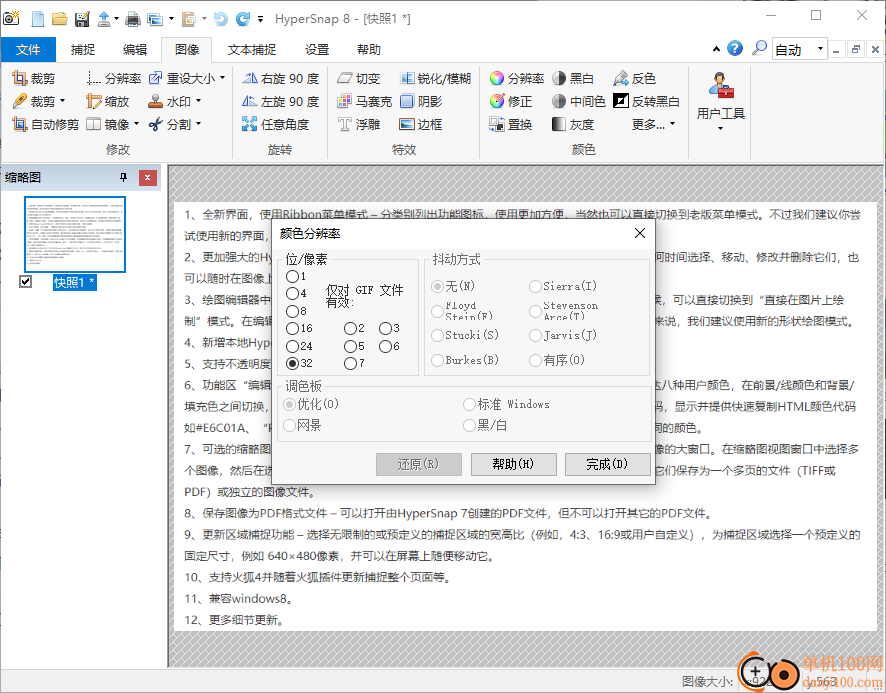
Task: Click the undo arrow icon
Action: click(221, 19)
